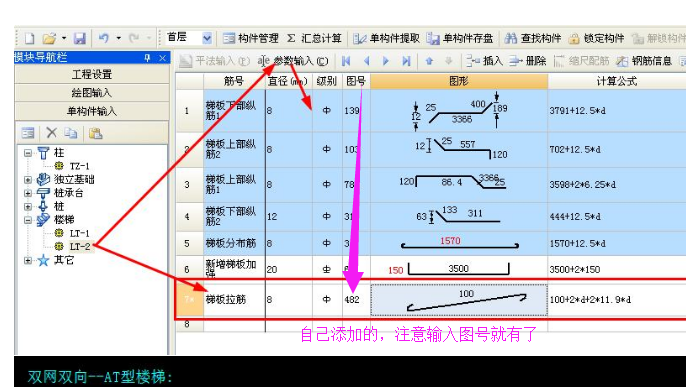Run 汇总计算 summary calculation
Image resolution: width=686 pixels, height=387 pixels.
point(314,38)
